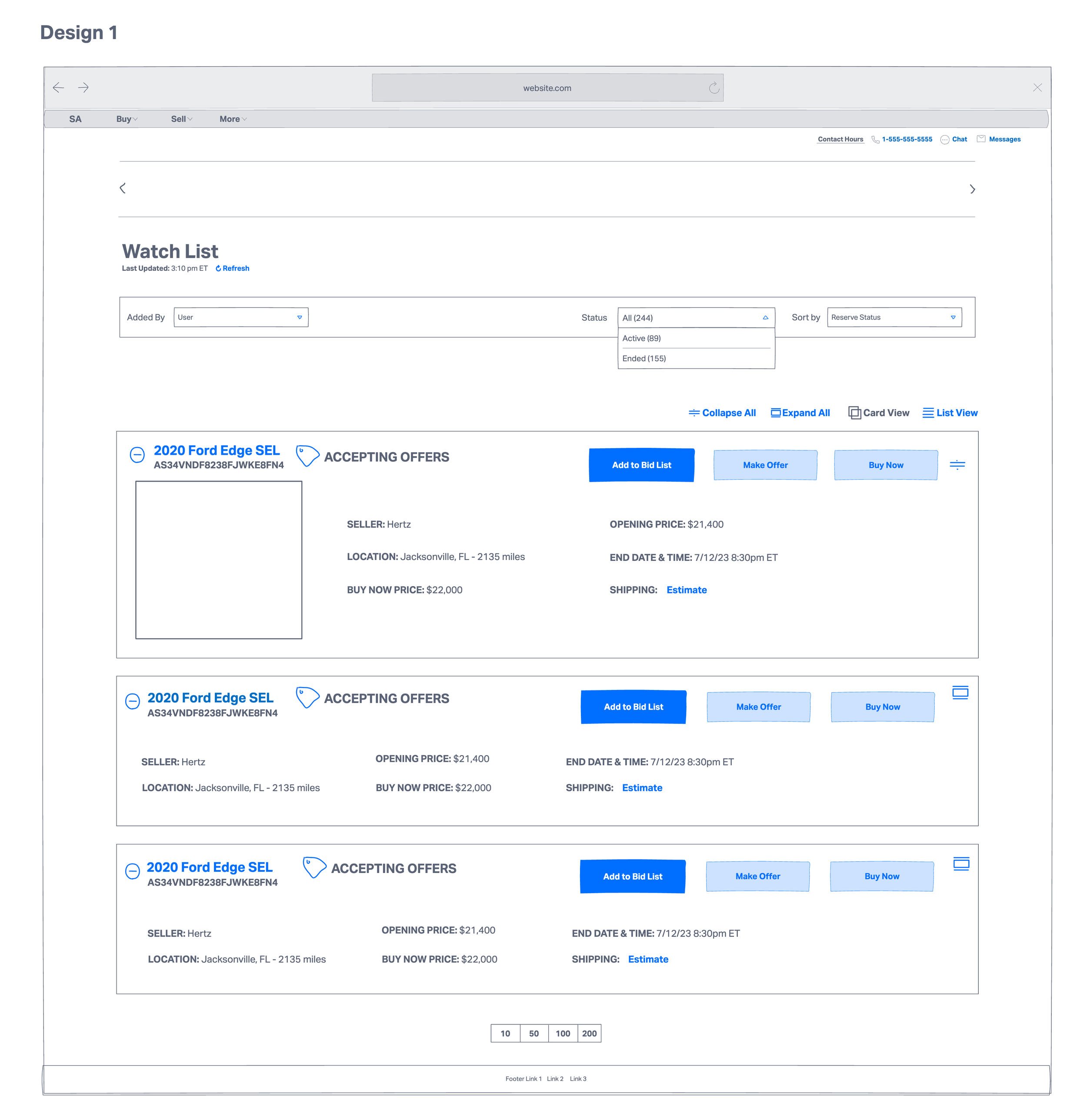This screenshot has width=1087, height=1120.
Task: Click shipping Estimate on first card
Action: click(687, 590)
